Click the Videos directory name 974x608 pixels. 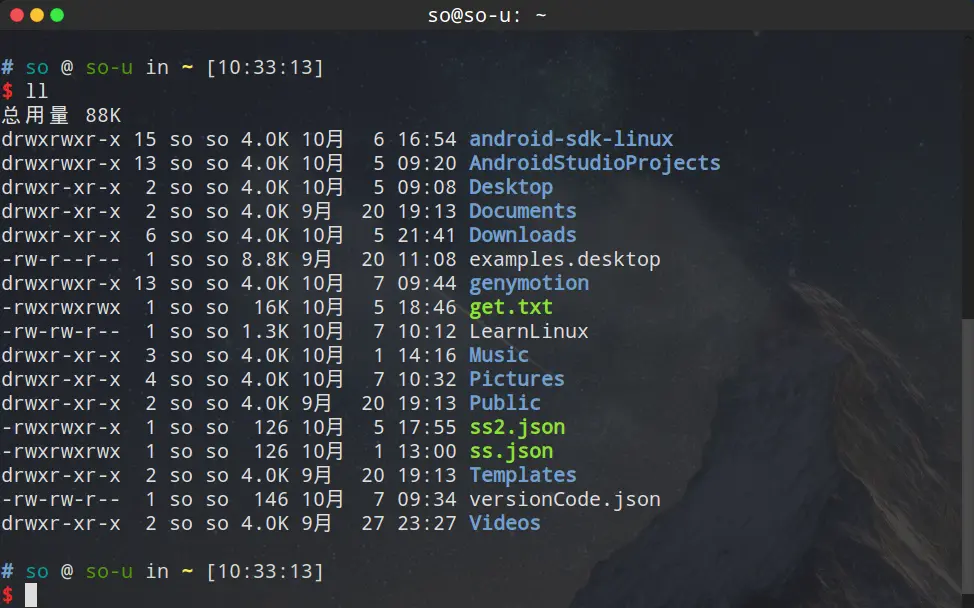click(x=504, y=524)
